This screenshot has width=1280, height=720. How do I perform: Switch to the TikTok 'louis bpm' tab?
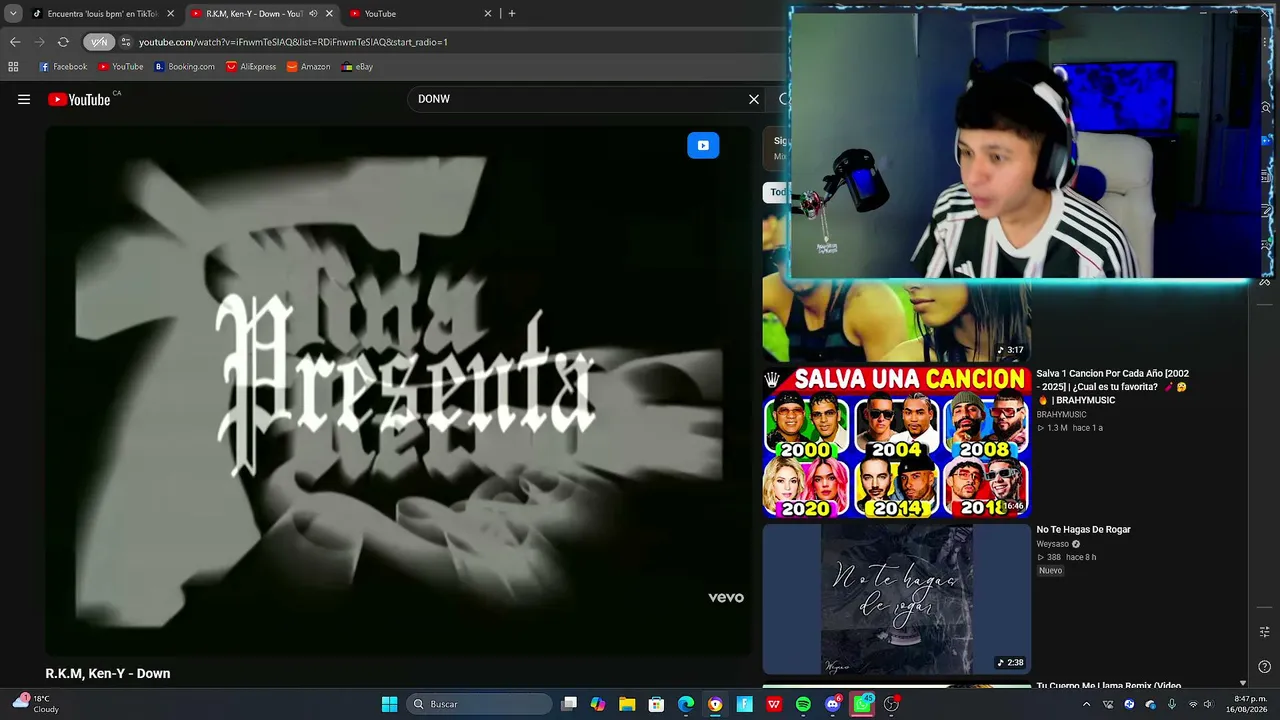click(103, 14)
